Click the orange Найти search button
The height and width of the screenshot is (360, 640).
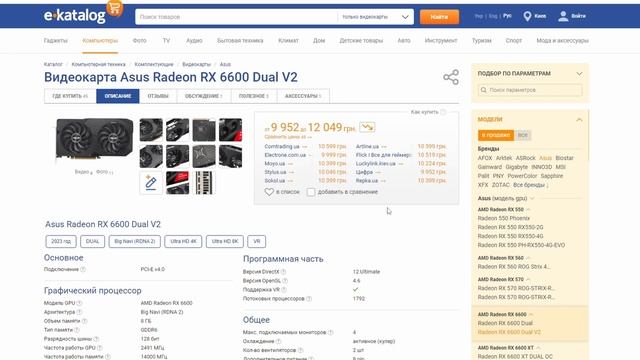pyautogui.click(x=439, y=17)
